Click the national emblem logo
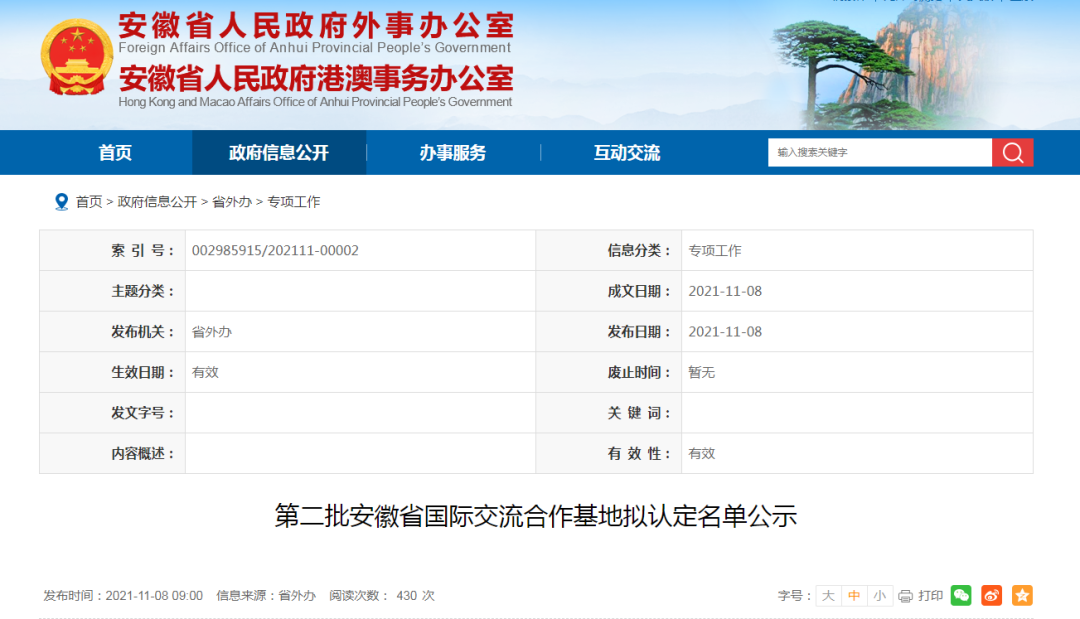The image size is (1080, 619). coord(76,57)
